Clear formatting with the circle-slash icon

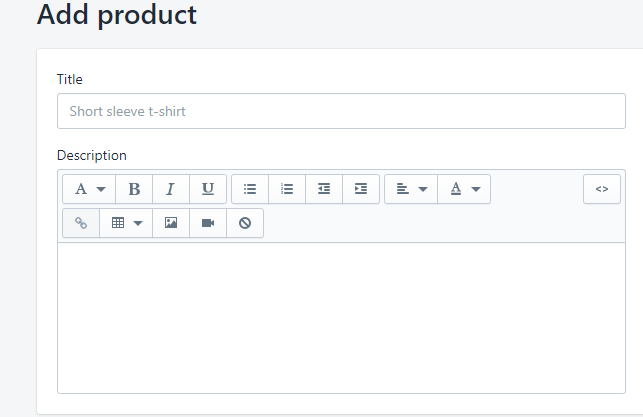(x=245, y=223)
